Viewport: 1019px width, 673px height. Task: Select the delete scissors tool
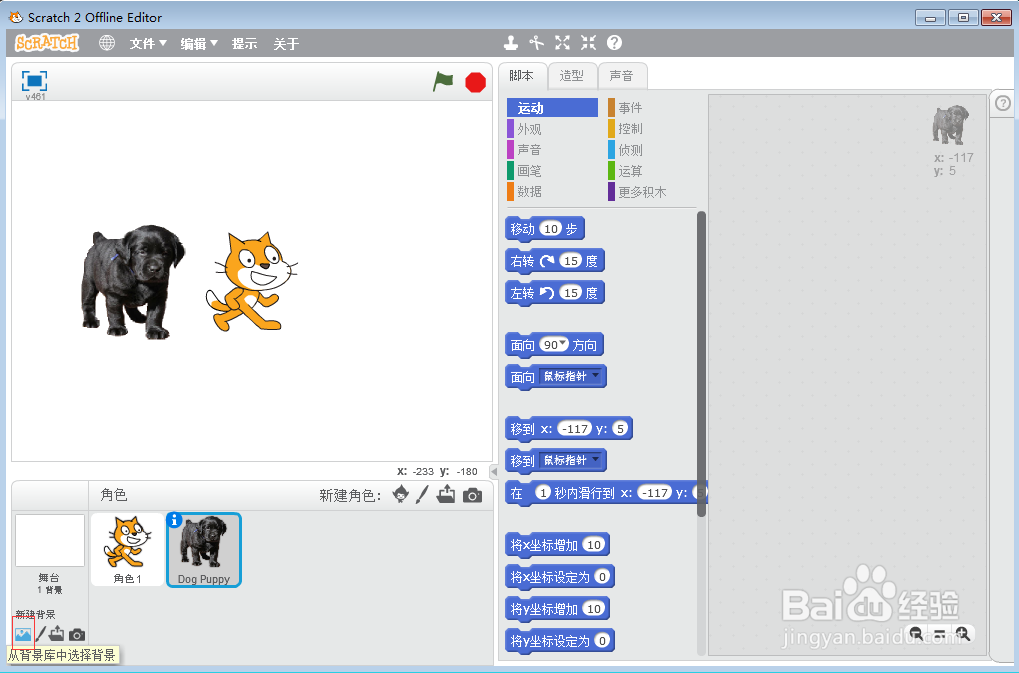(x=536, y=43)
